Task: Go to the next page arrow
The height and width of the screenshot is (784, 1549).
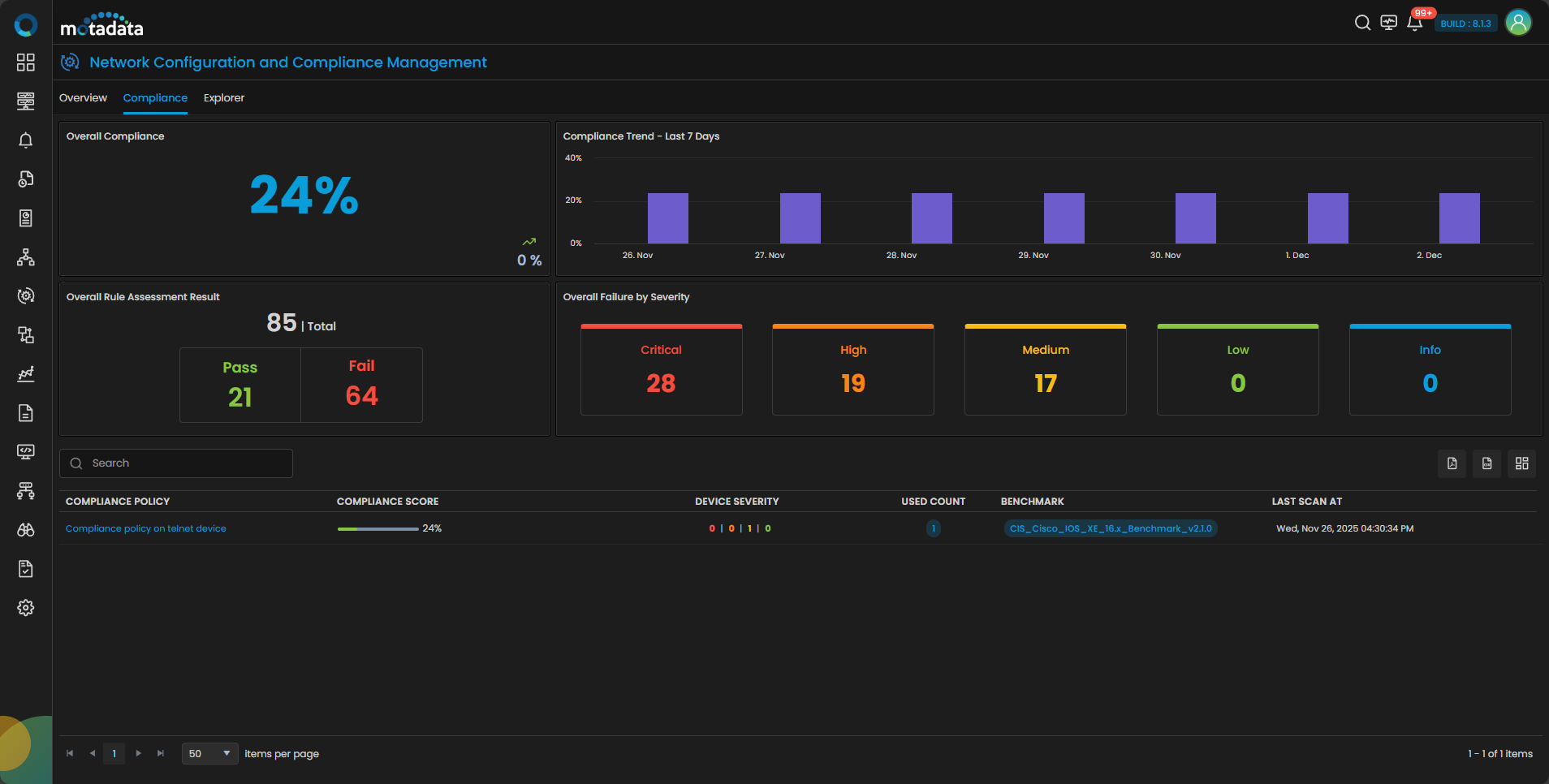Action: click(139, 754)
